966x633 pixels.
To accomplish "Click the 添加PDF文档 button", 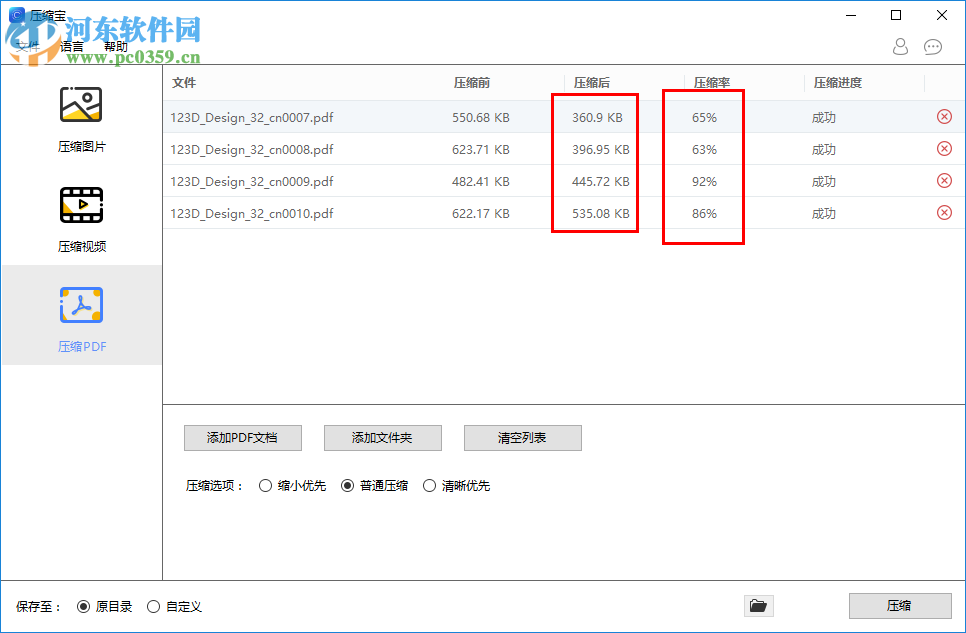I will coord(242,438).
